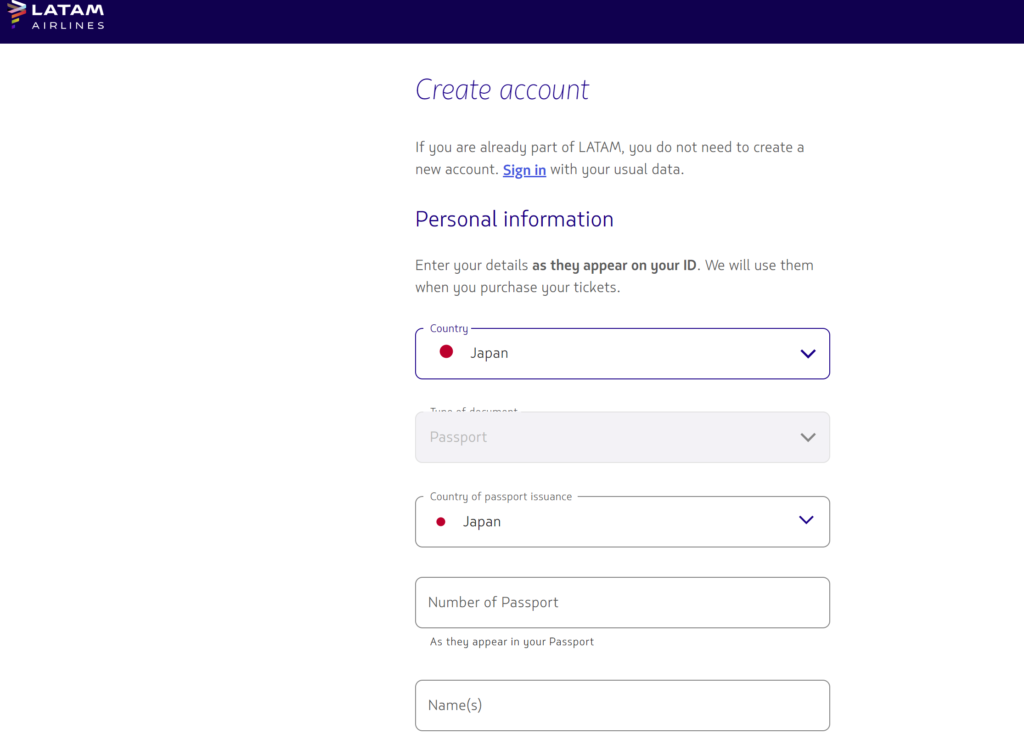Open Country of passport issuance combo box
The height and width of the screenshot is (739, 1024).
click(622, 522)
